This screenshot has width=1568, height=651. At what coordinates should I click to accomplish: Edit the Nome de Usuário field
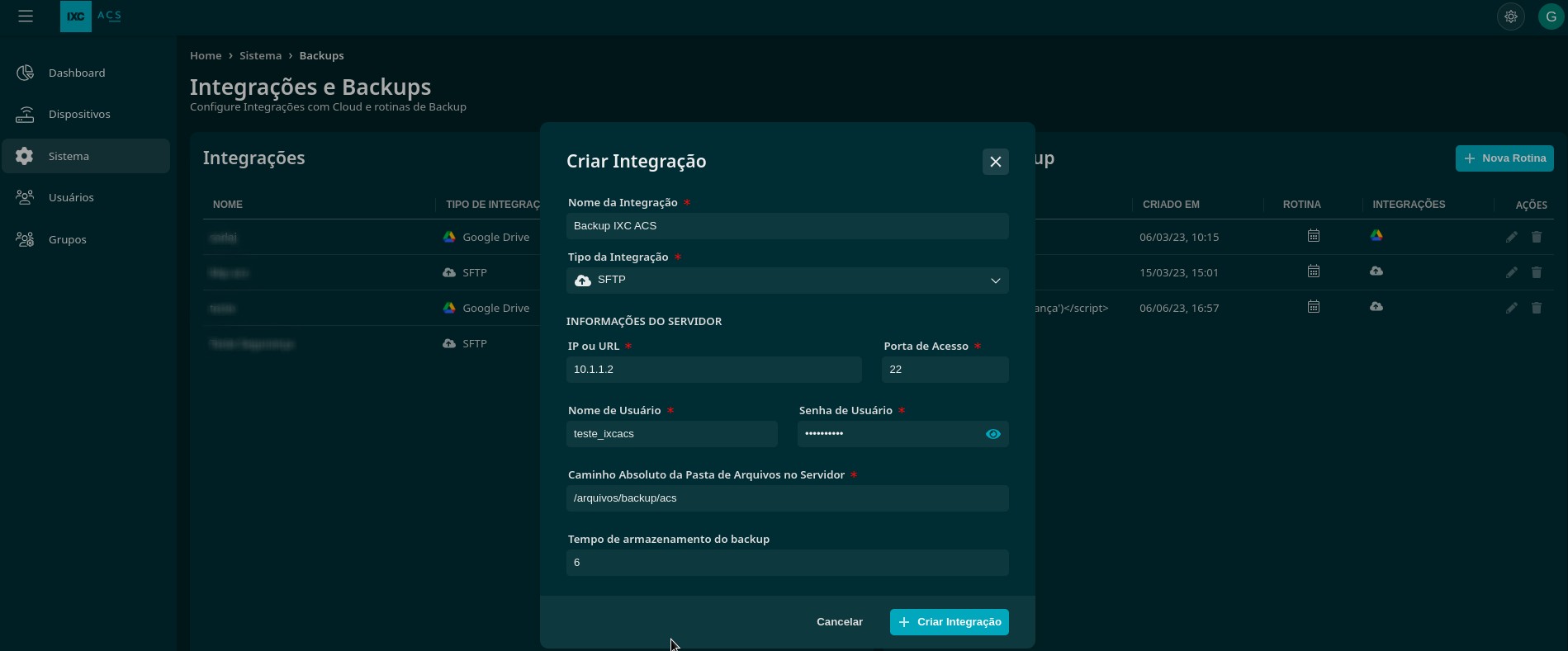click(x=672, y=434)
